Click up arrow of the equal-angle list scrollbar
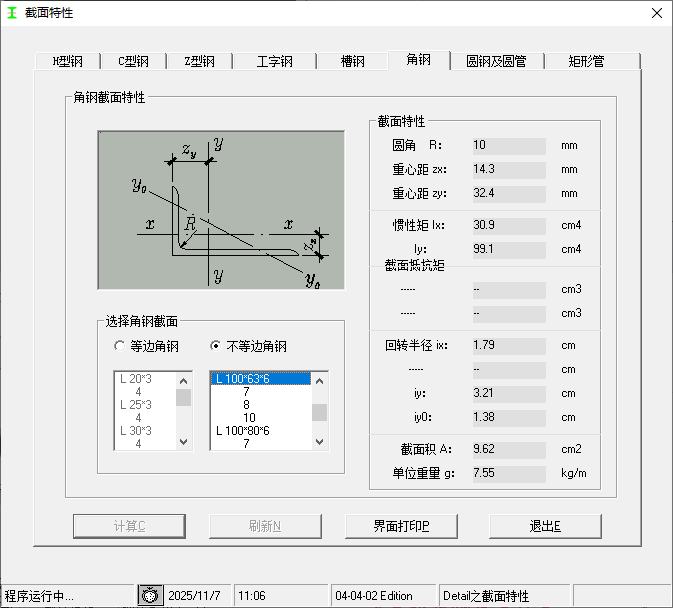 tap(183, 381)
